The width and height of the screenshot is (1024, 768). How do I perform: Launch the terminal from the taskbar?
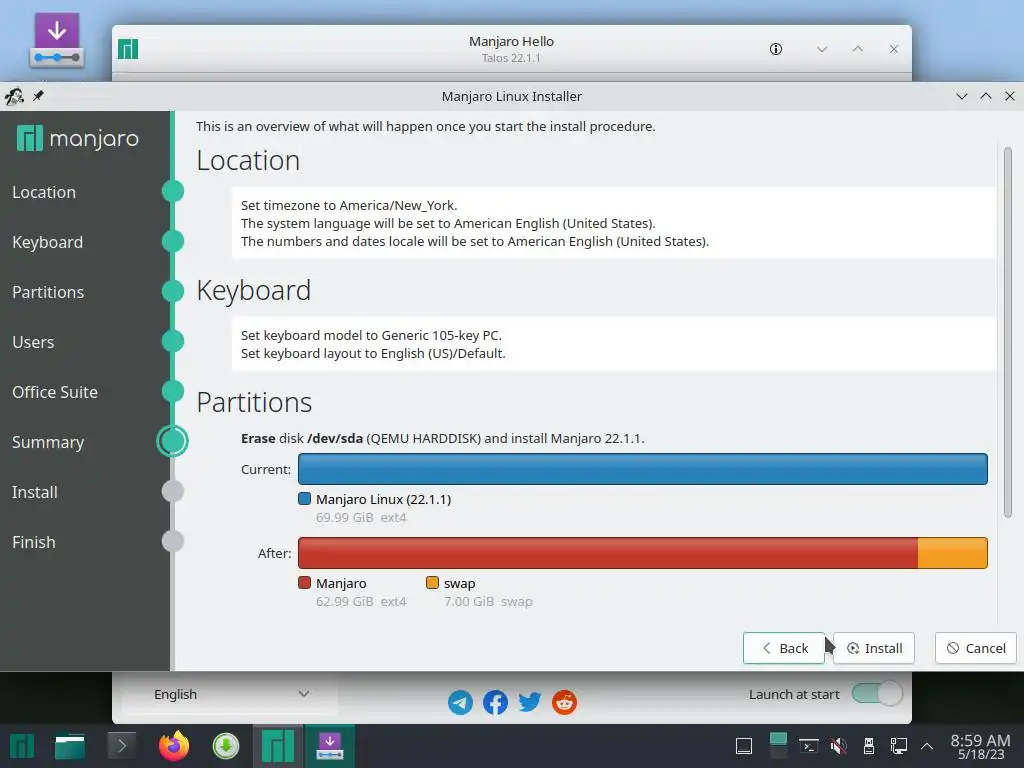(x=121, y=746)
